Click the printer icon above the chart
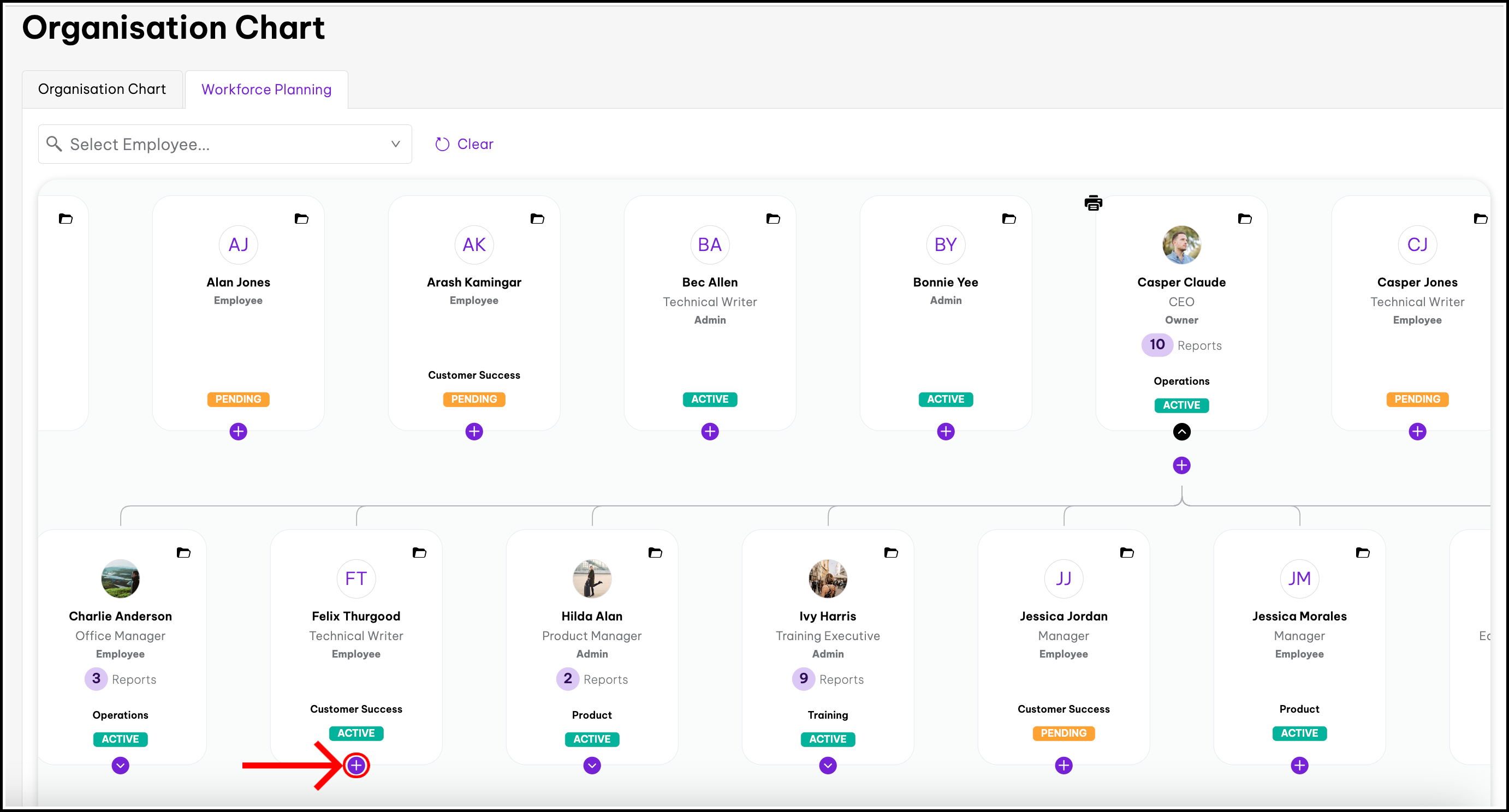This screenshot has height=812, width=1509. coord(1092,203)
